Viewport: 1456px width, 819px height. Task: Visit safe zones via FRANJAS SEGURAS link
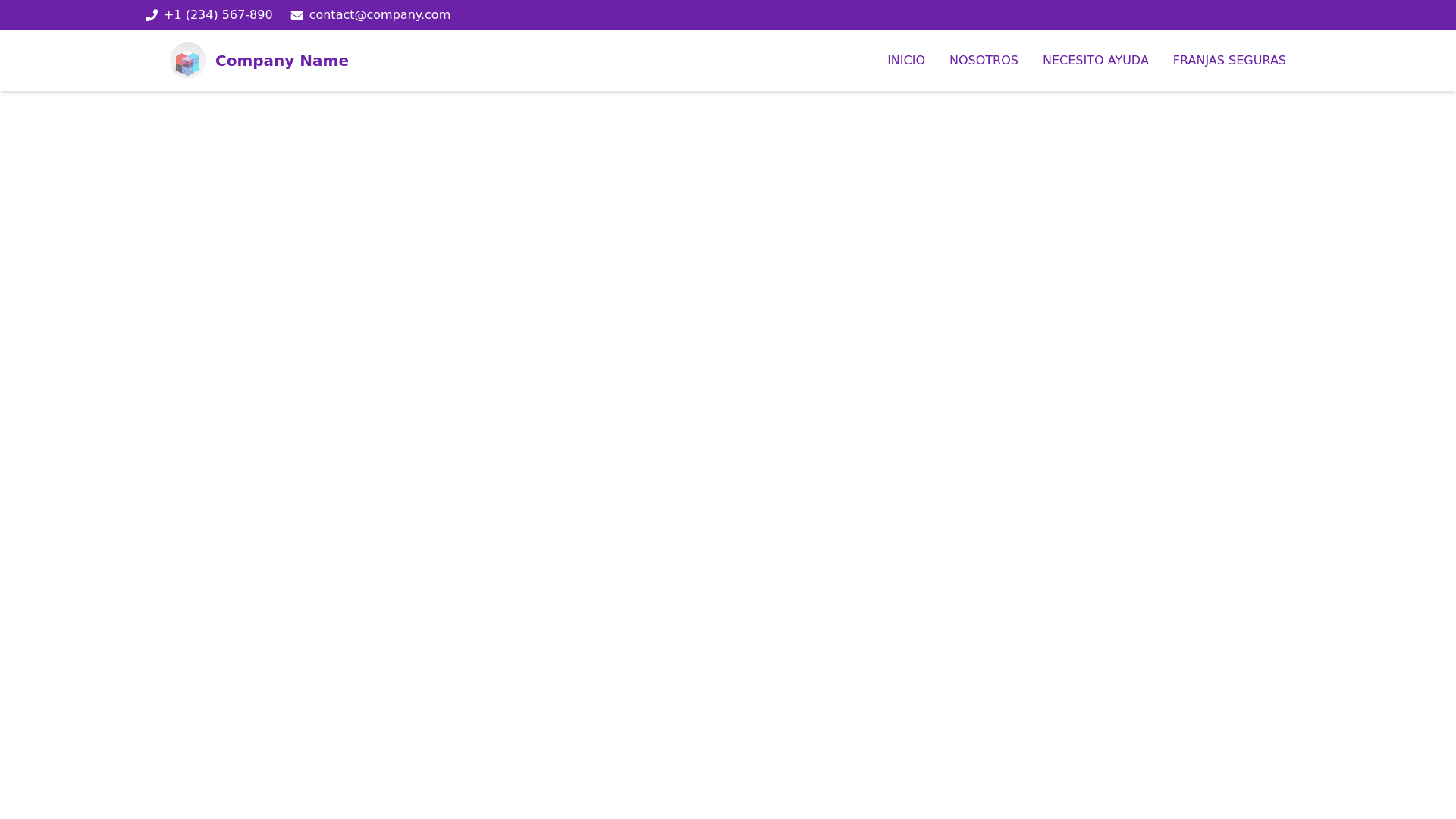tap(1228, 61)
